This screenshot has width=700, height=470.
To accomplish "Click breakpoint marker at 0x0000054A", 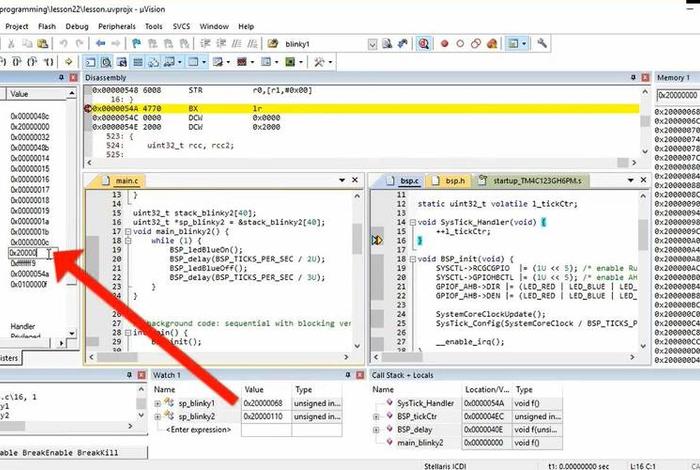I will [x=88, y=108].
